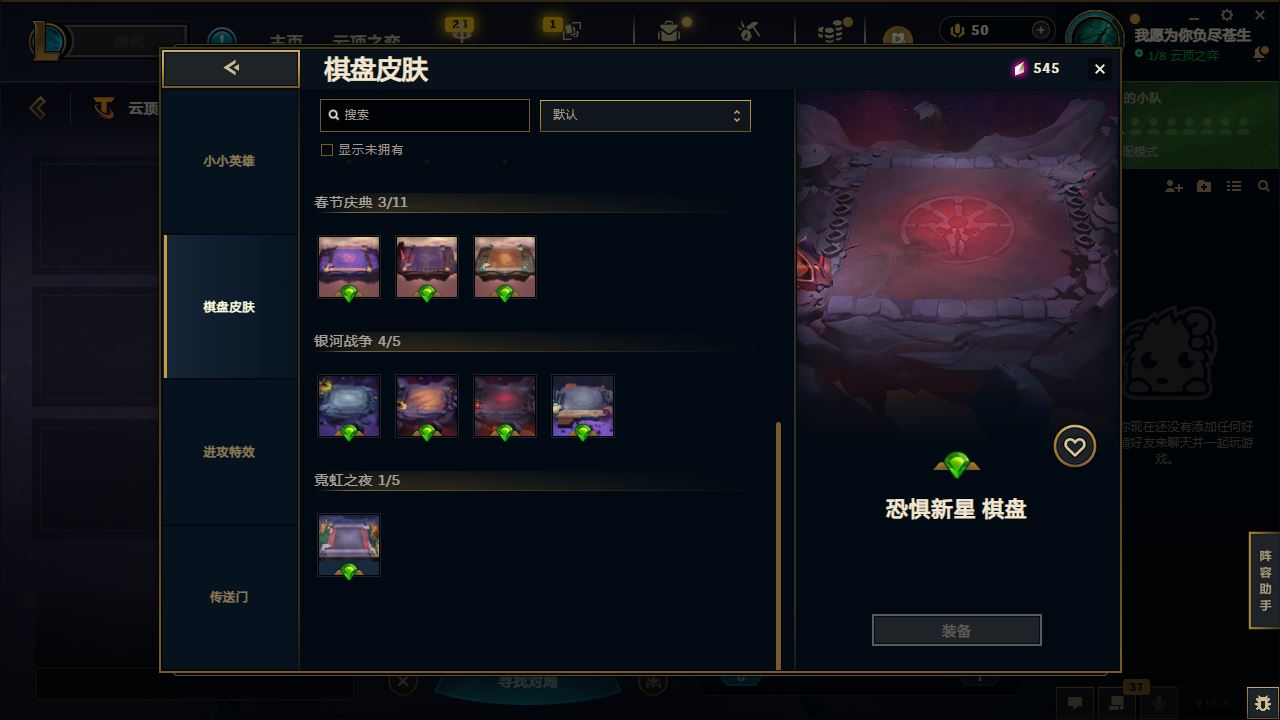The width and height of the screenshot is (1280, 720).
Task: Select the 传送门 tab
Action: (x=229, y=597)
